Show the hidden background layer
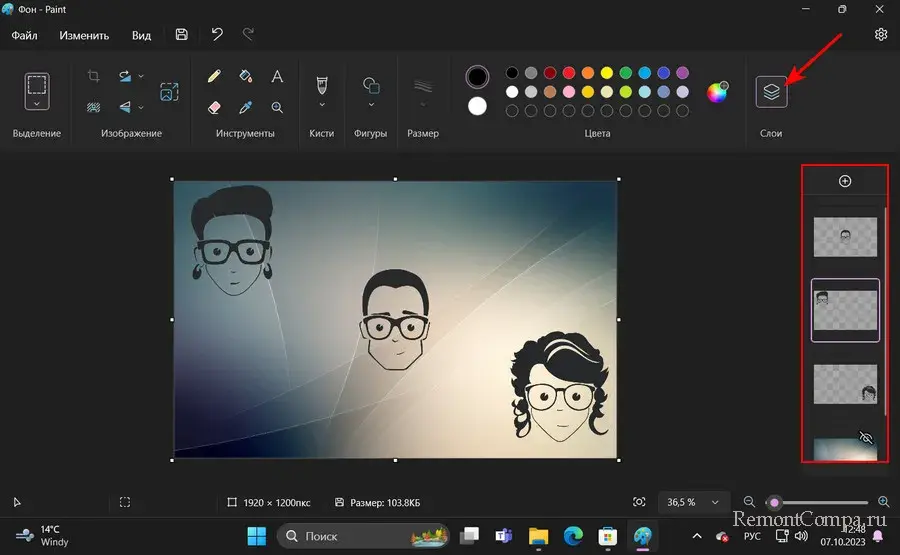This screenshot has width=900, height=555. pos(866,437)
